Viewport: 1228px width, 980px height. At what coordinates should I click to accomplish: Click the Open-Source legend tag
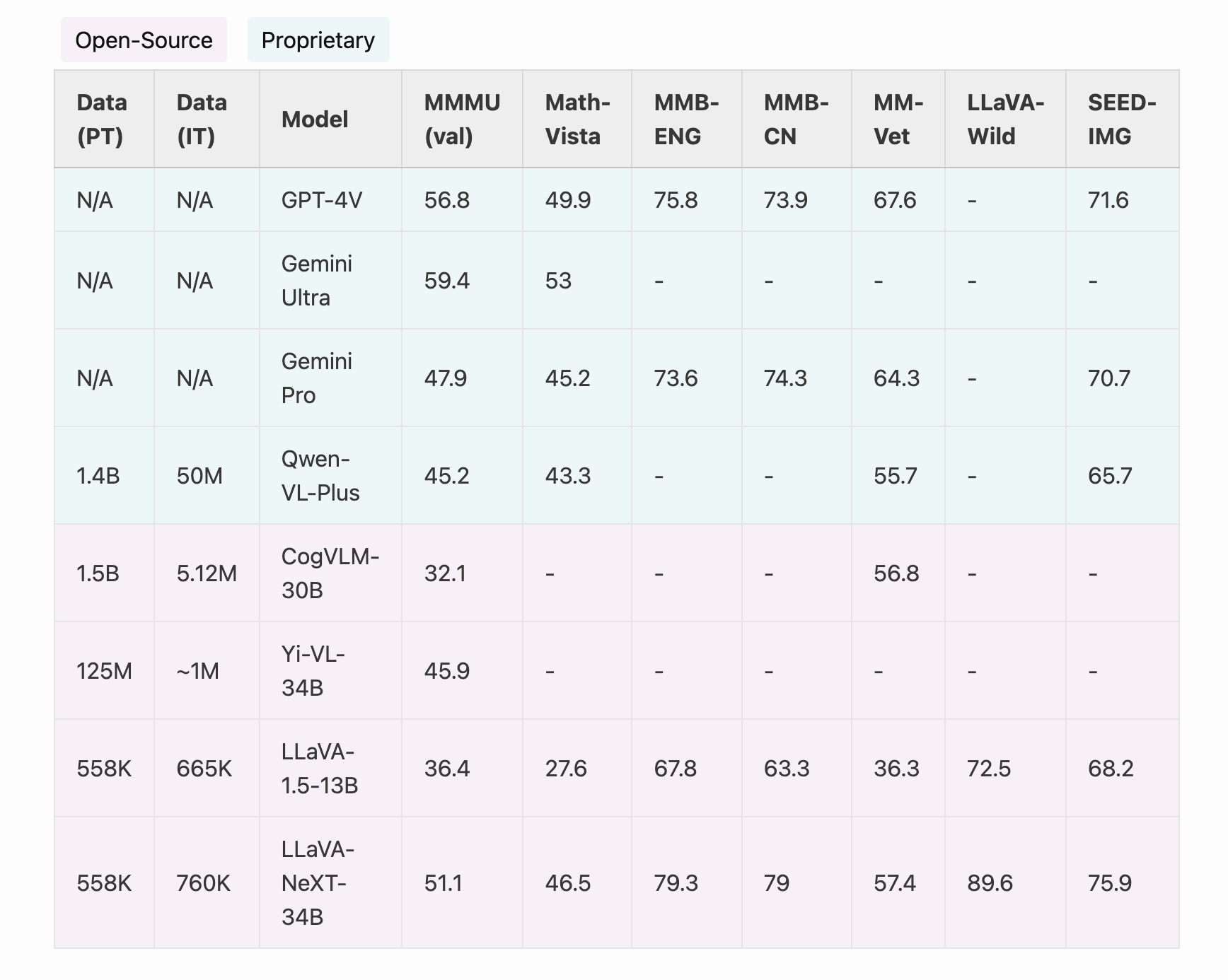[144, 40]
